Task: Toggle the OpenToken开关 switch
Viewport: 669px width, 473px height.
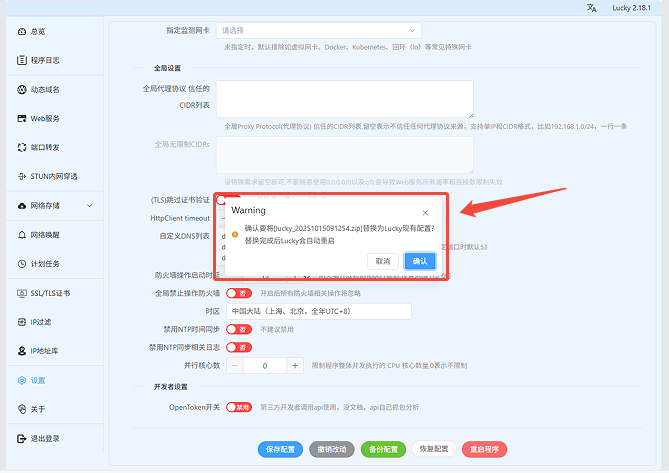Action: pos(238,408)
